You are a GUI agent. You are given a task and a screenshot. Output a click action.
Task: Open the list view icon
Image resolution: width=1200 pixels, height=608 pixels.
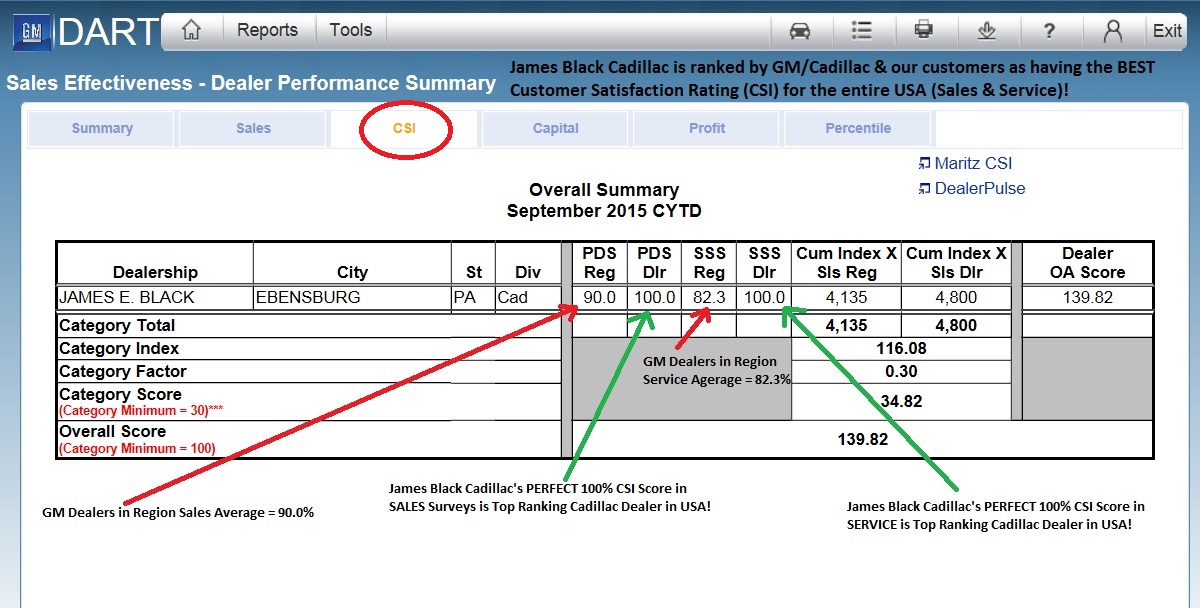click(861, 30)
